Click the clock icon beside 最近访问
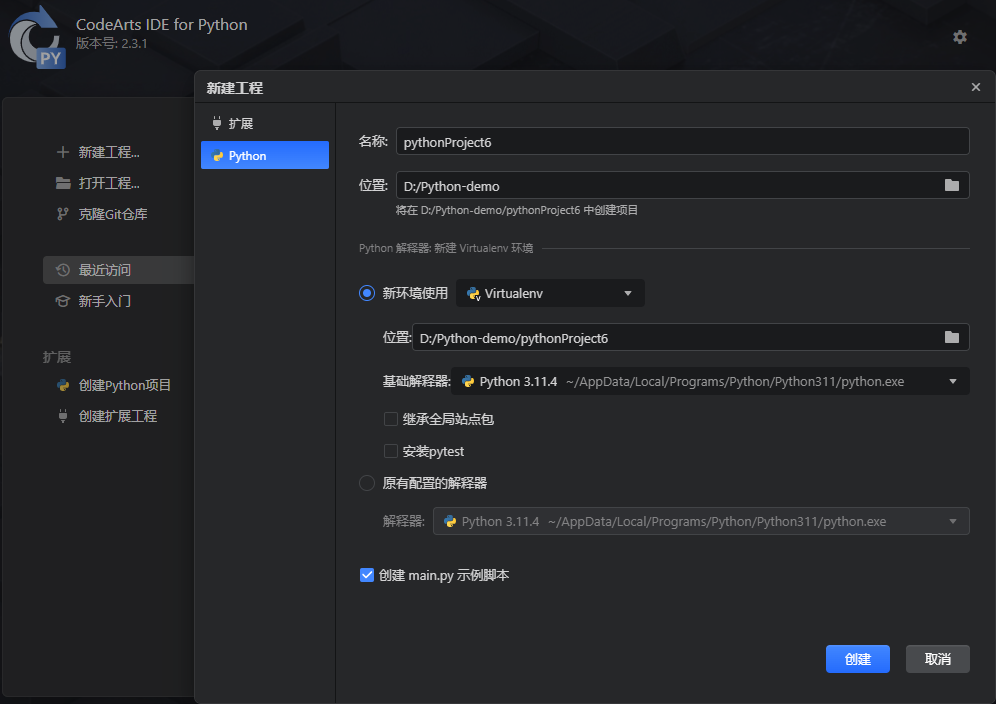This screenshot has height=704, width=996. (62, 270)
